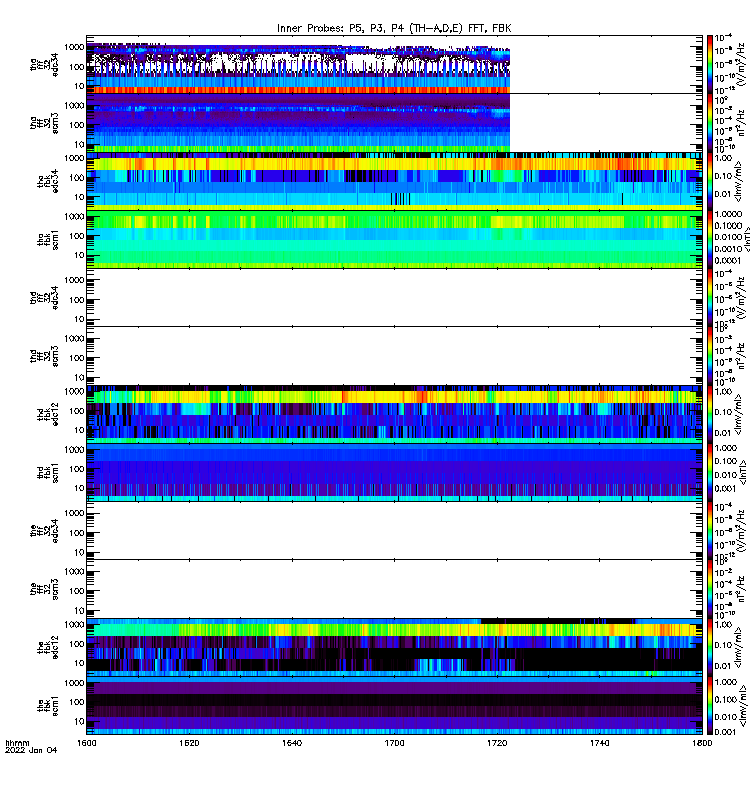Click the 'thd fff 32 scm3' panel label
Screen dimensions: 750x800
(44, 356)
